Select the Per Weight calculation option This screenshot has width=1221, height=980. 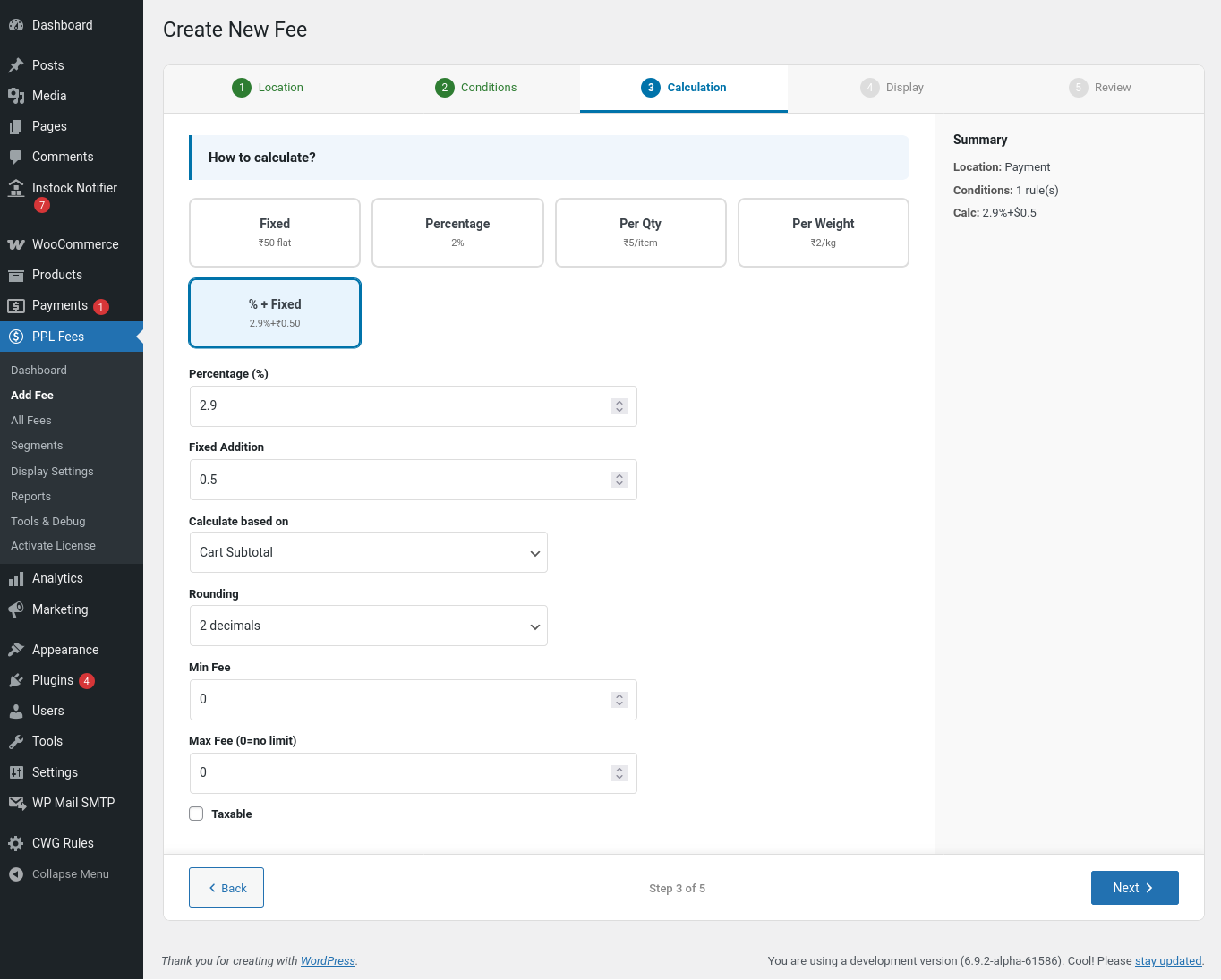(823, 233)
